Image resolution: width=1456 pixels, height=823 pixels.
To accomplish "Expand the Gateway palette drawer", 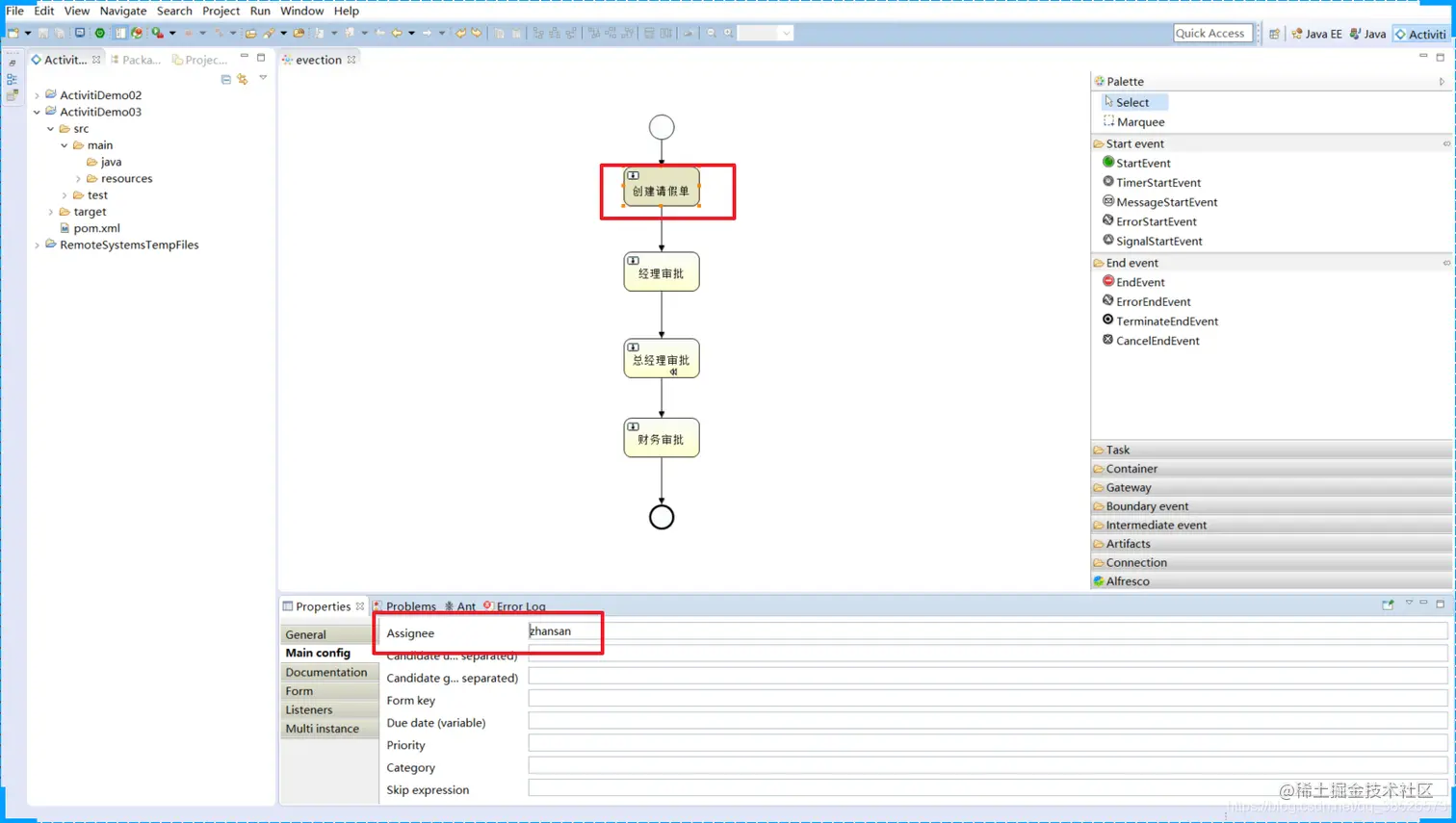I will 1271,487.
